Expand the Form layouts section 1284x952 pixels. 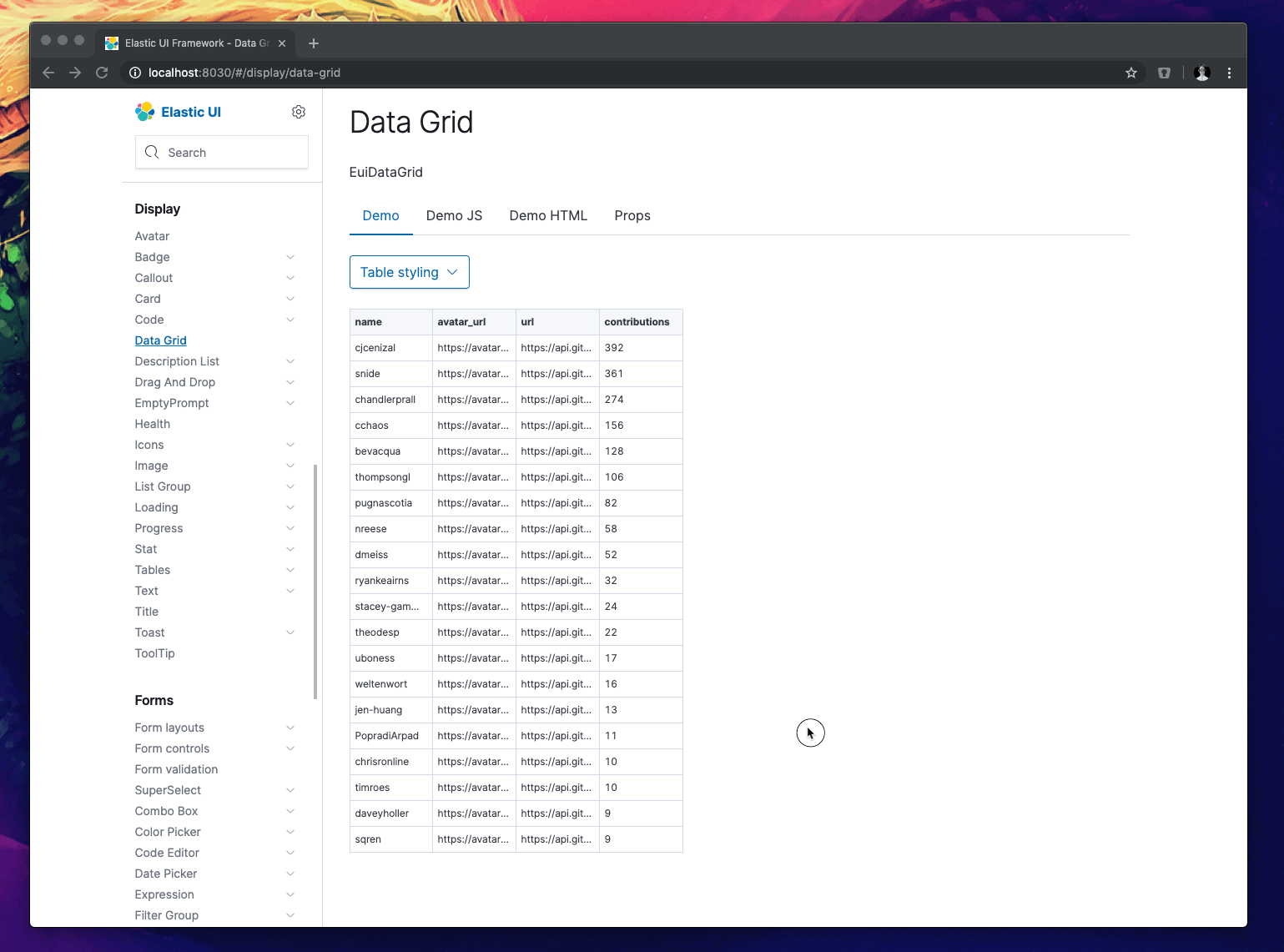pyautogui.click(x=290, y=728)
